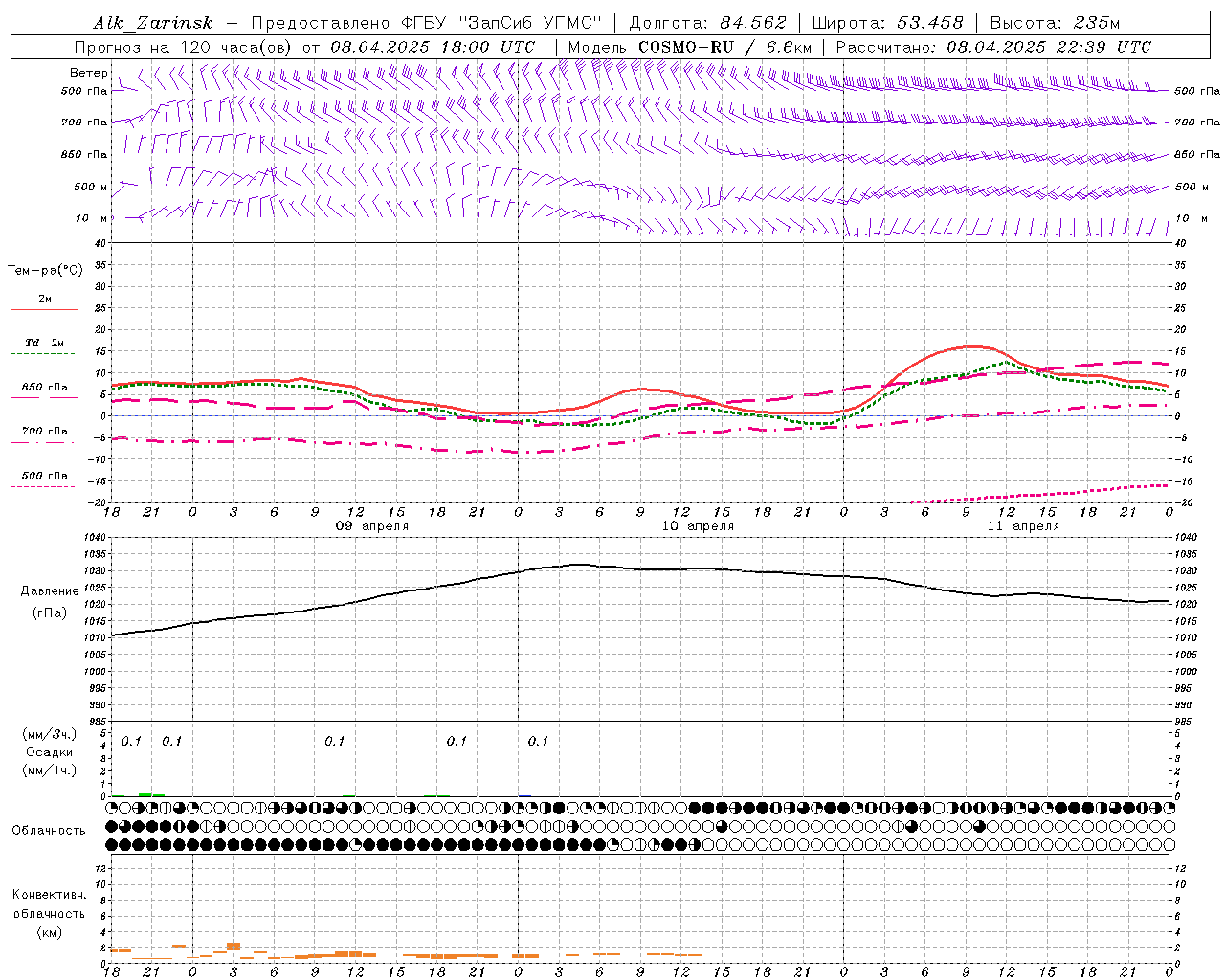Click the (гПа) unit under Давление

50,613
